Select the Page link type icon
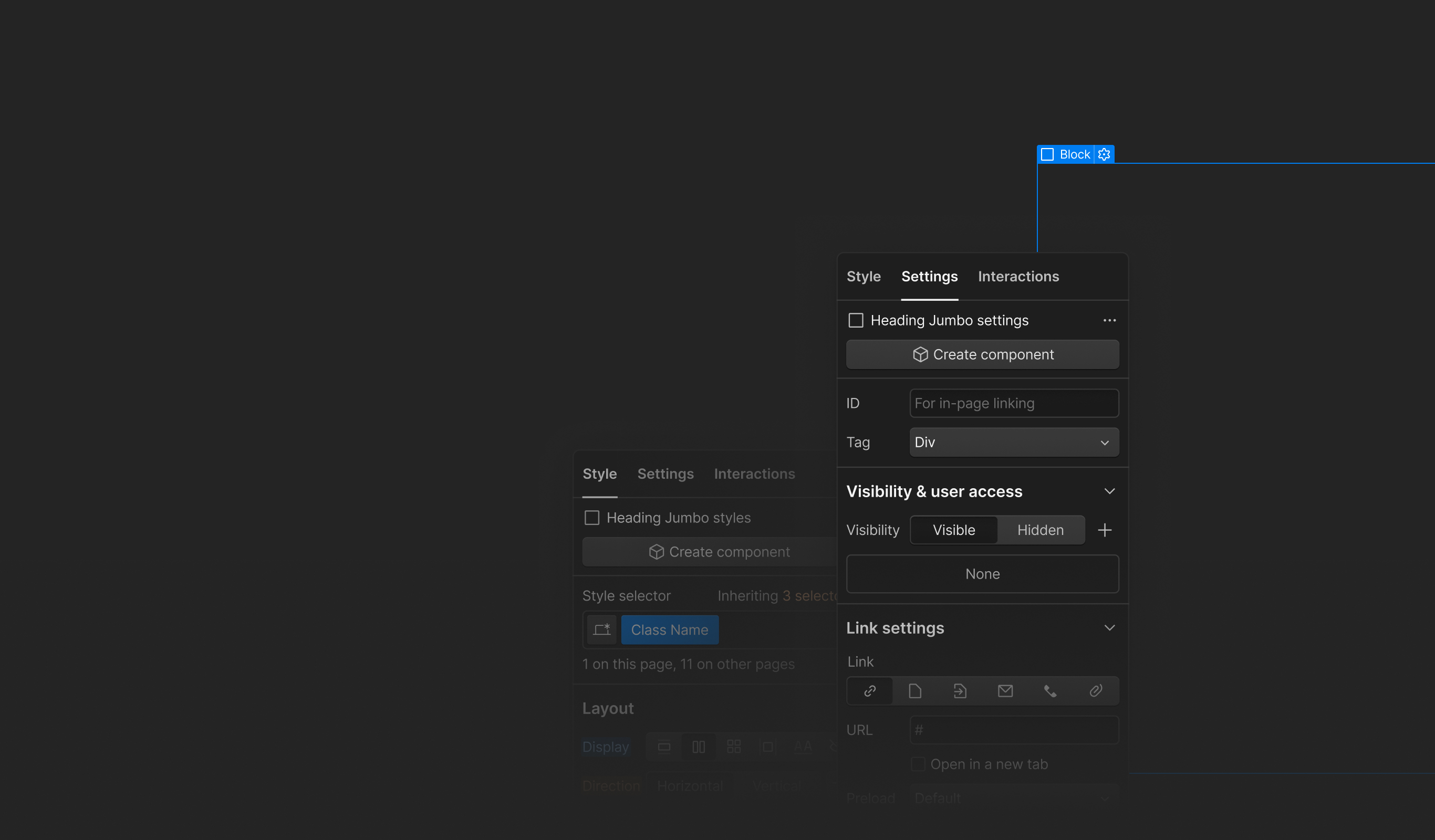Screen dimensions: 1435x840 (x=914, y=691)
